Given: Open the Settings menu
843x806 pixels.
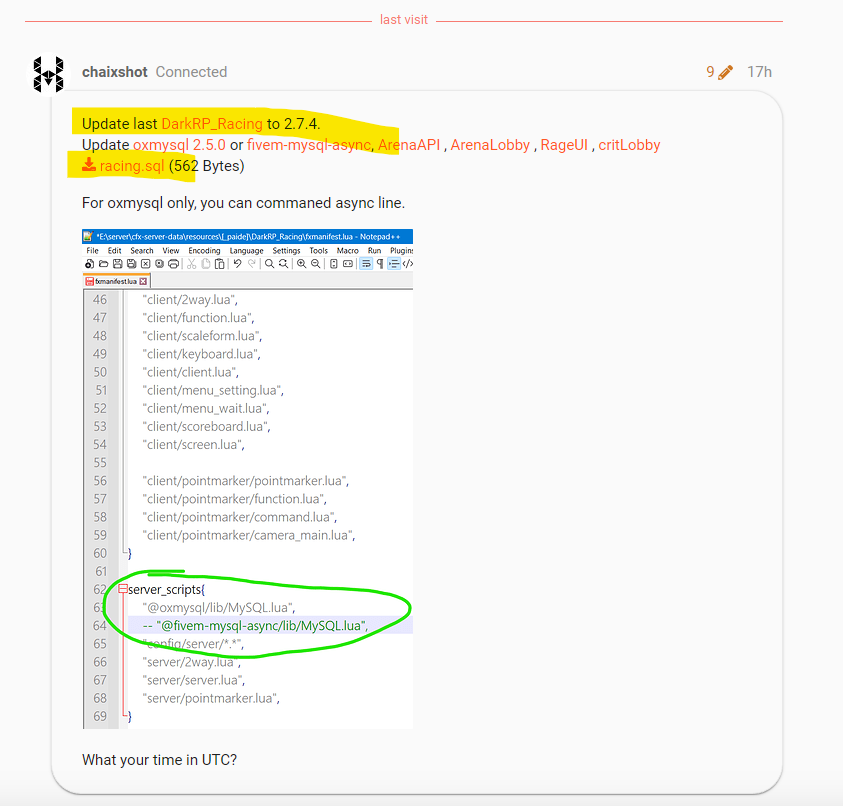Looking at the screenshot, I should [287, 251].
